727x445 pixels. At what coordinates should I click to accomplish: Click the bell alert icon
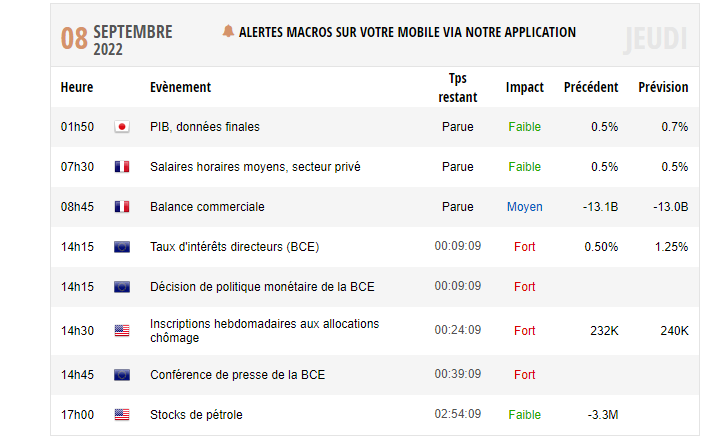coord(228,32)
